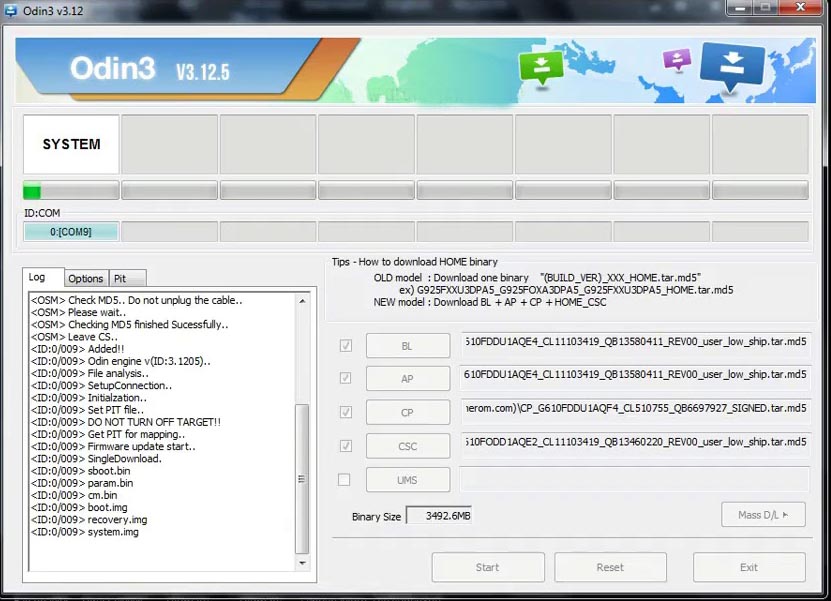The width and height of the screenshot is (831, 601).
Task: Click the Odin3 app icon in title bar
Action: tap(10, 10)
